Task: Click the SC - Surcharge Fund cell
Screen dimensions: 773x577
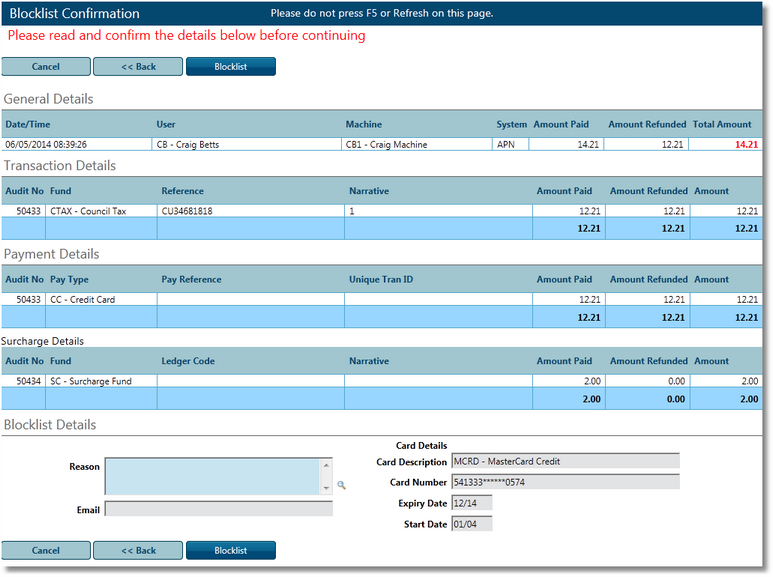Action: tap(101, 381)
